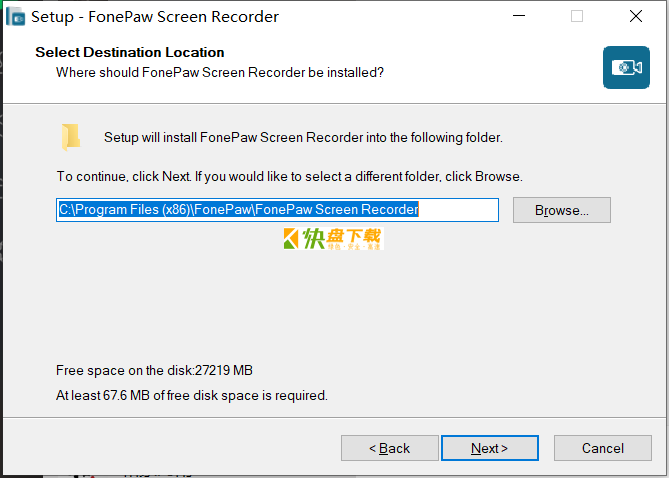The image size is (669, 478).
Task: Click the Select Destination Location heading
Action: pyautogui.click(x=130, y=52)
